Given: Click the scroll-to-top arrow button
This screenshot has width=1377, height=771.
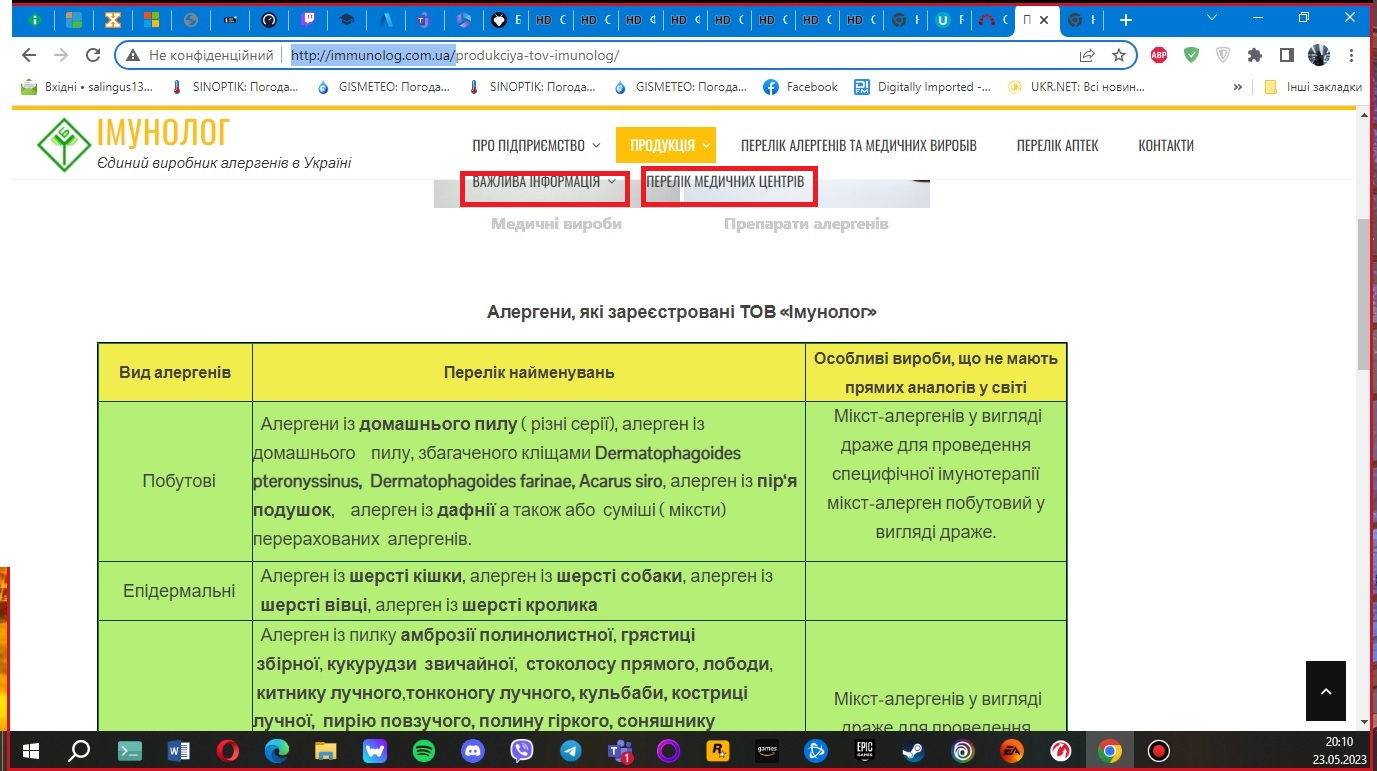Looking at the screenshot, I should pos(1326,691).
